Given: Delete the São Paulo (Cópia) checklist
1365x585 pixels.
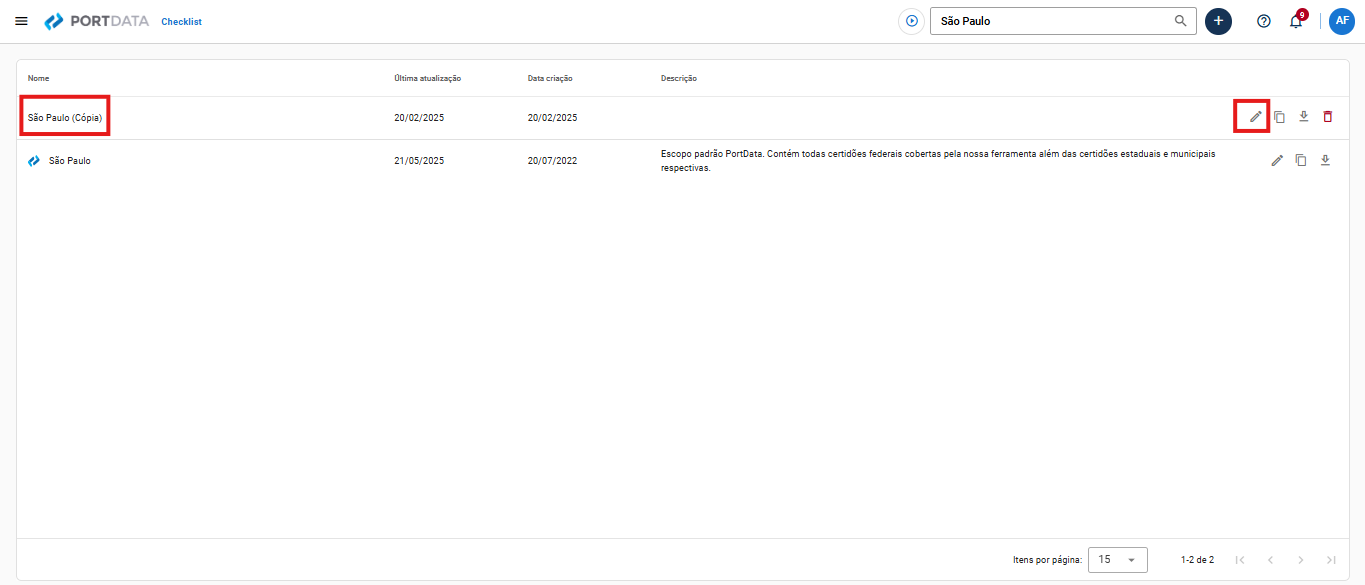Looking at the screenshot, I should (1328, 117).
